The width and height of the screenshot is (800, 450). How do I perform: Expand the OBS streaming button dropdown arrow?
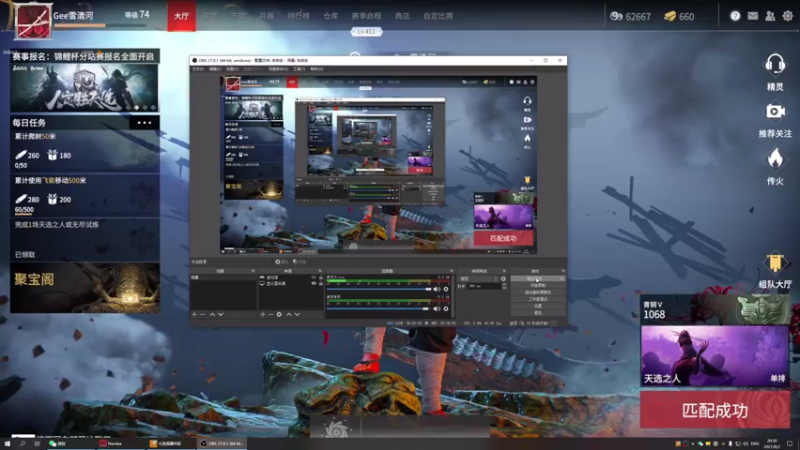point(562,279)
